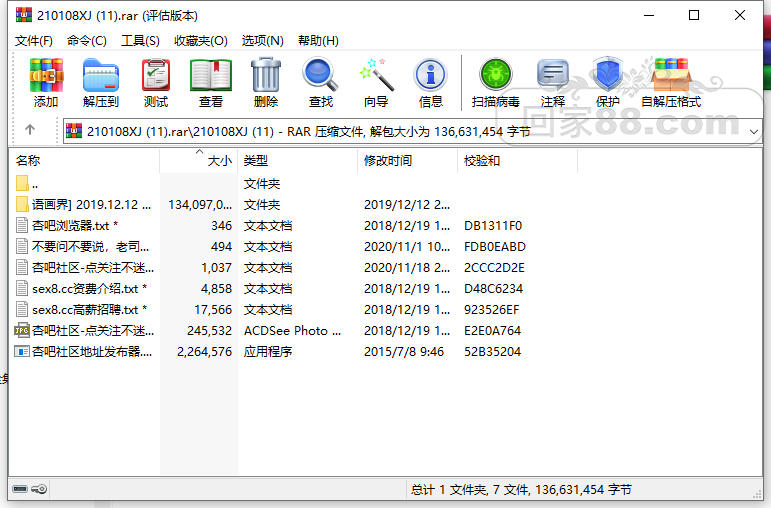Select the parent folder ".." icon
Viewport: 771px width, 508px height.
click(22, 183)
